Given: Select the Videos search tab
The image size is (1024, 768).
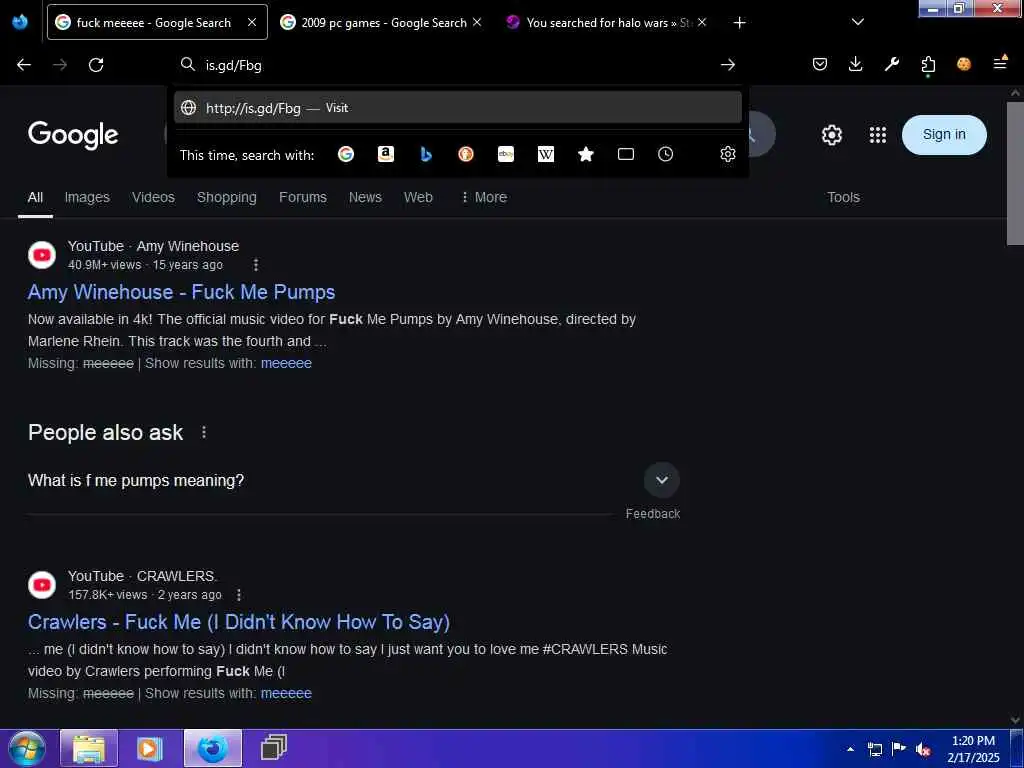Looking at the screenshot, I should pos(153,197).
